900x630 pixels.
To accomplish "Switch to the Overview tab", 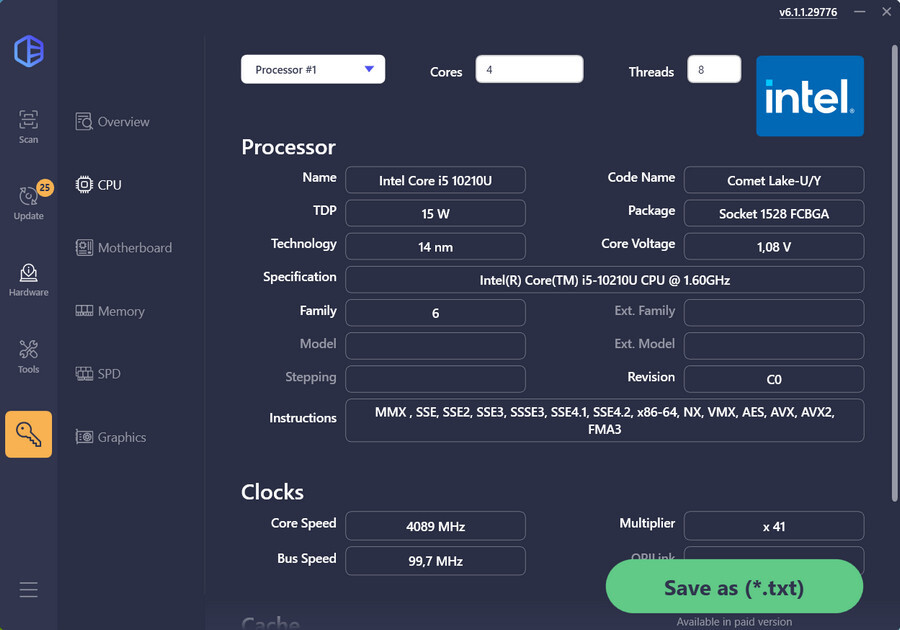I will tap(112, 122).
